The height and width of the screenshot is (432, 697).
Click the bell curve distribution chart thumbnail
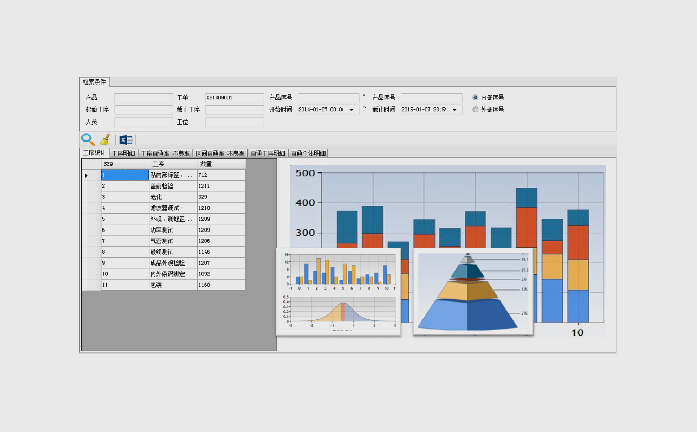(x=338, y=314)
